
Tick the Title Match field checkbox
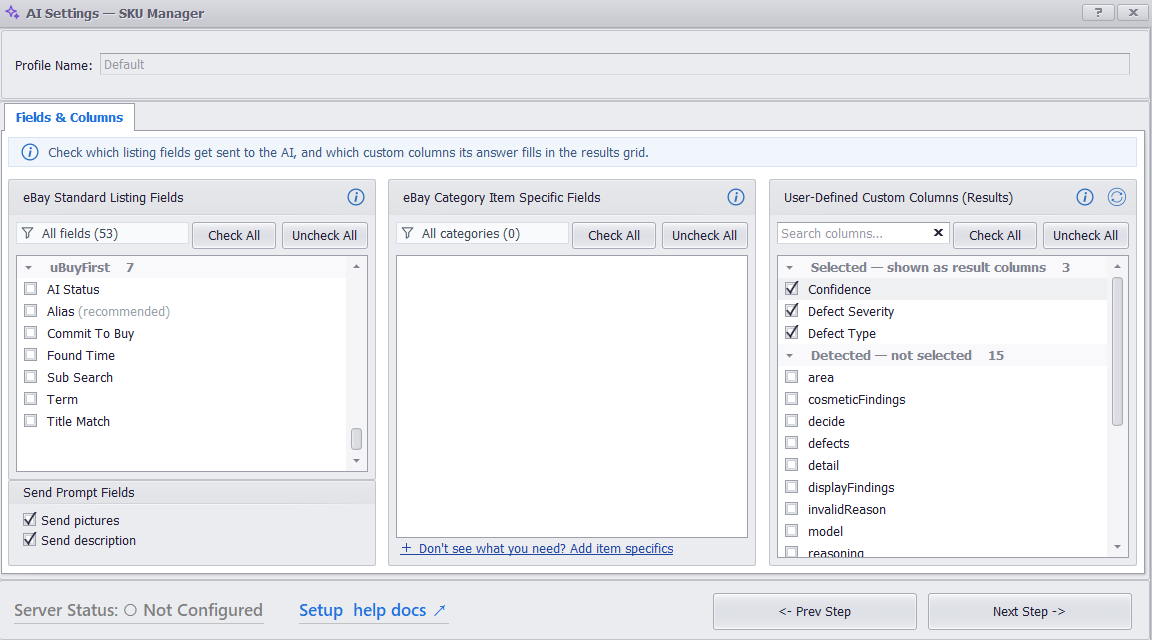point(31,421)
